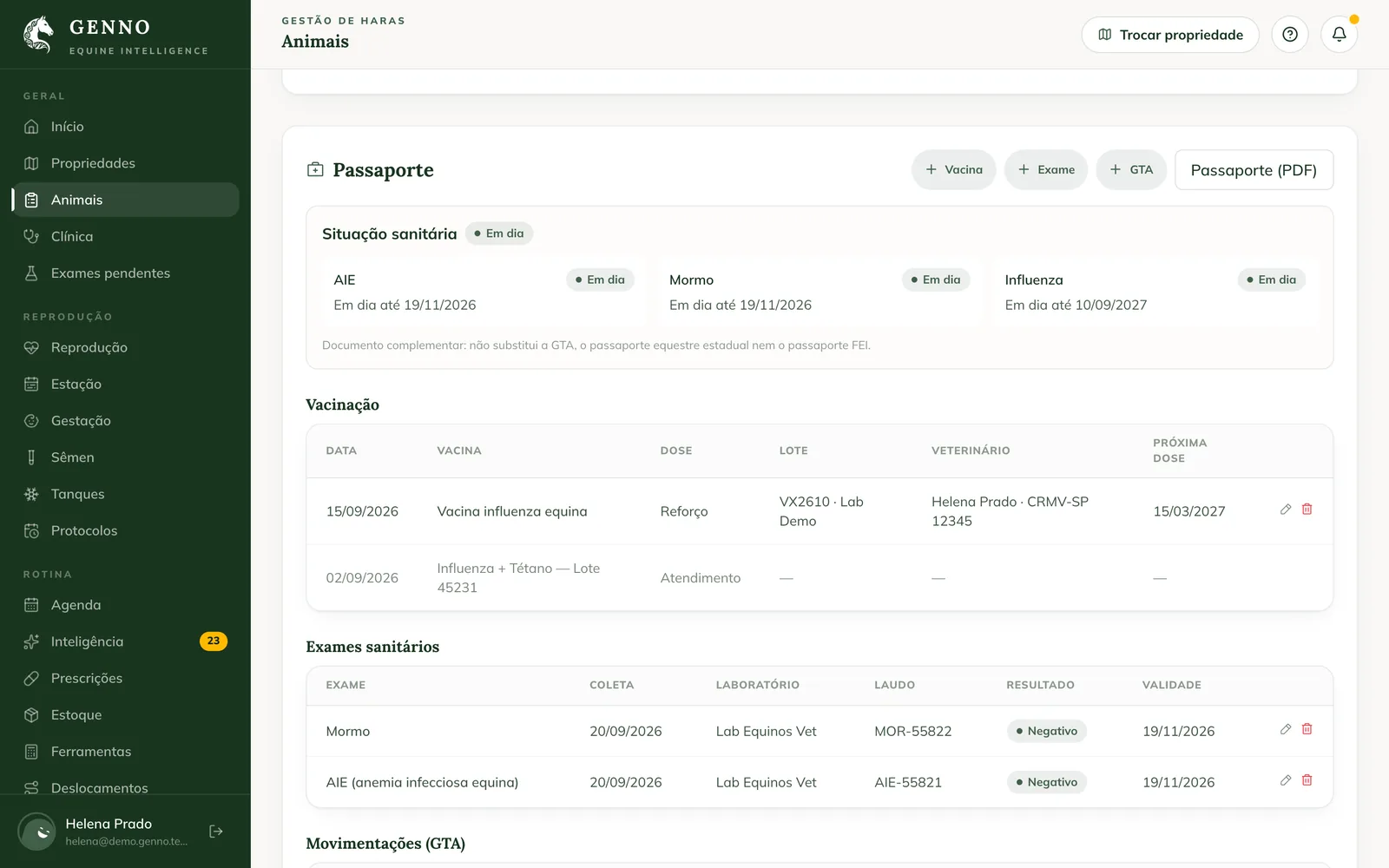This screenshot has height=868, width=1389.
Task: Click próxima dose date 15/03/2027
Action: click(1189, 511)
